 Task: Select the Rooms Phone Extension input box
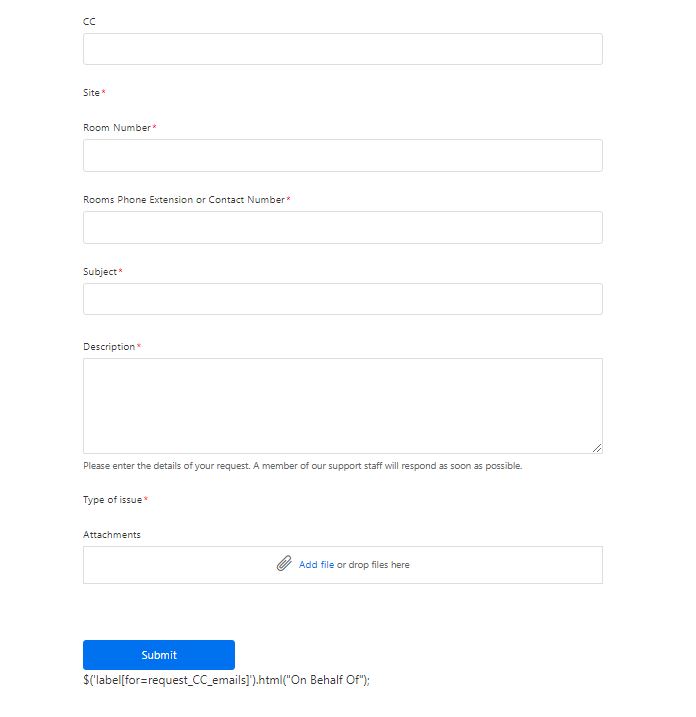coord(342,227)
